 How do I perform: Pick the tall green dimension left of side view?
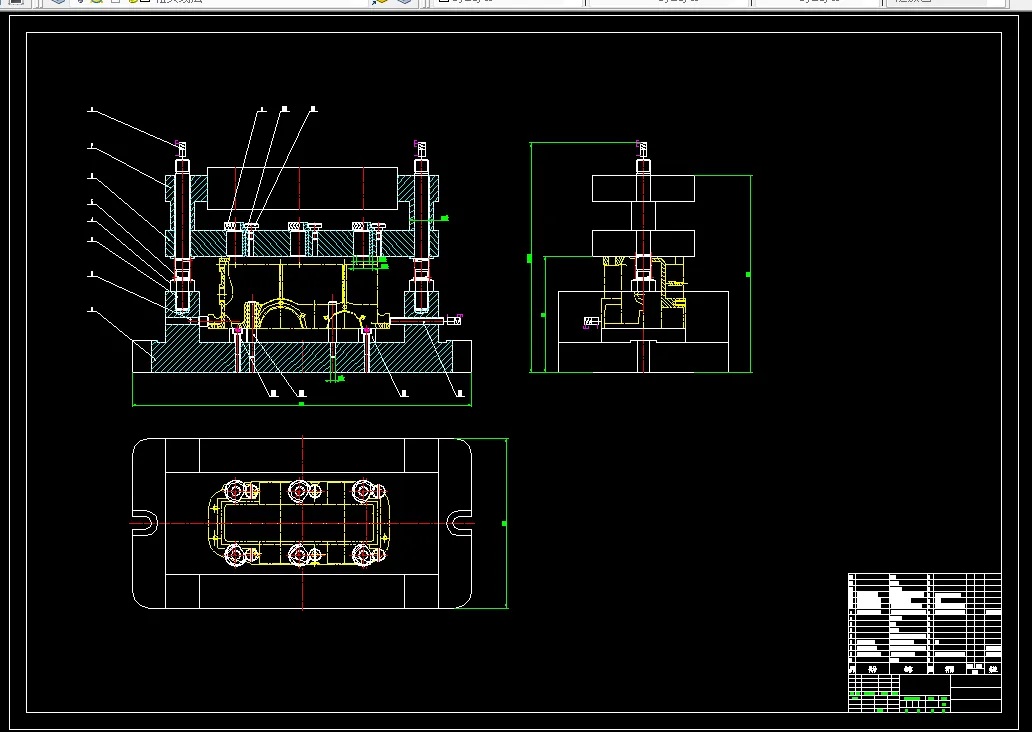530,257
